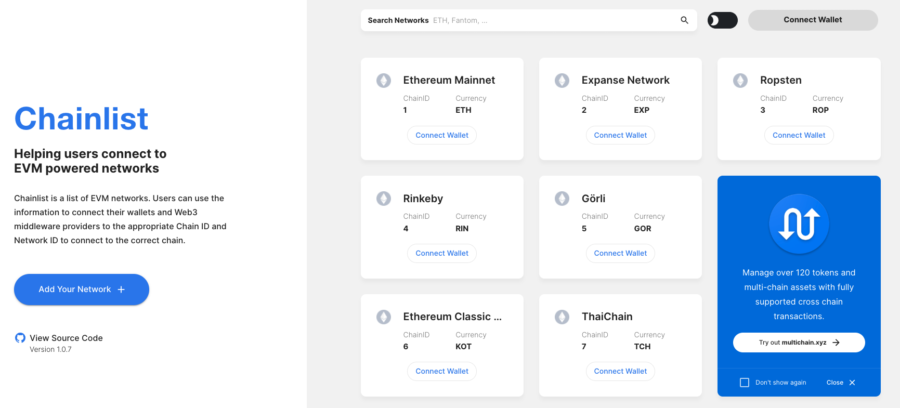Click the arrow on Try out multichain.xyz
The image size is (900, 408).
click(836, 343)
